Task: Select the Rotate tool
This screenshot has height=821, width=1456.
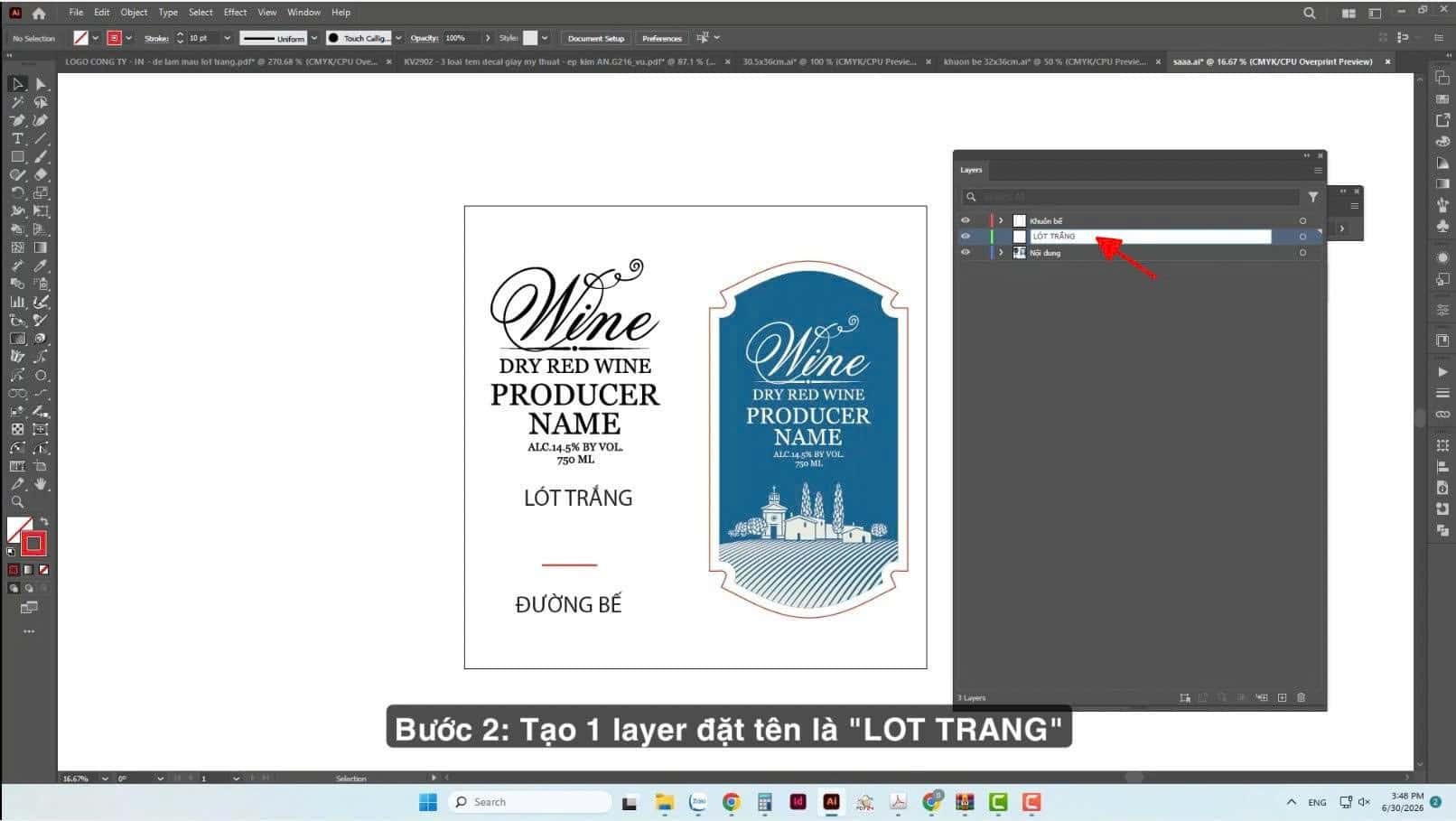Action: click(x=17, y=192)
